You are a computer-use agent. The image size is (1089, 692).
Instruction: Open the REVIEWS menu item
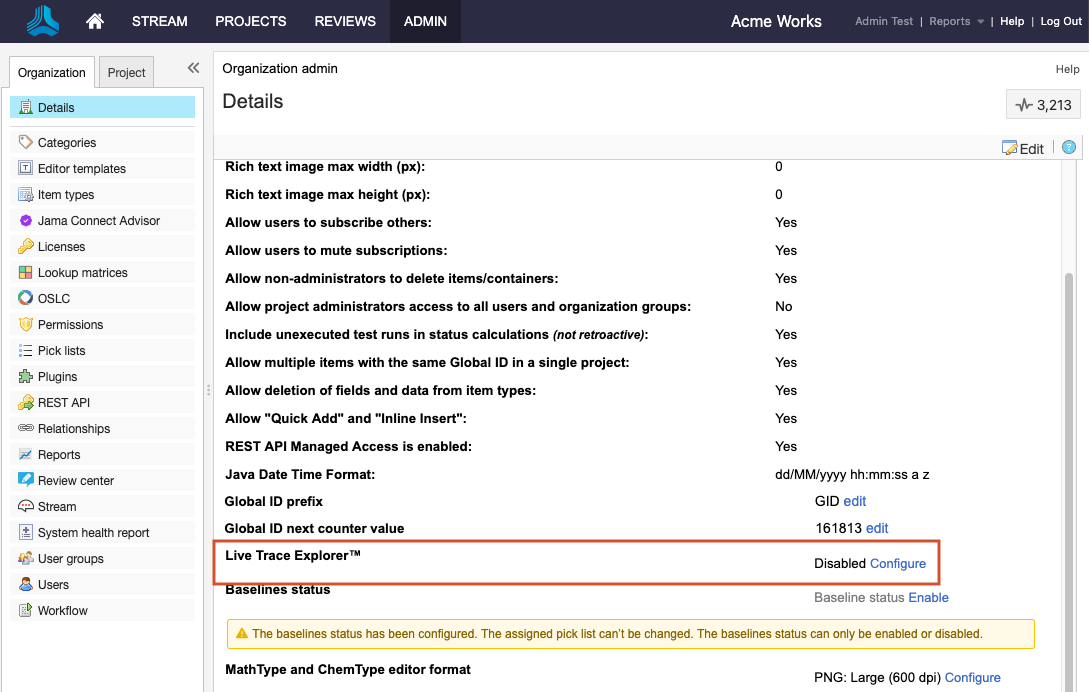(345, 20)
